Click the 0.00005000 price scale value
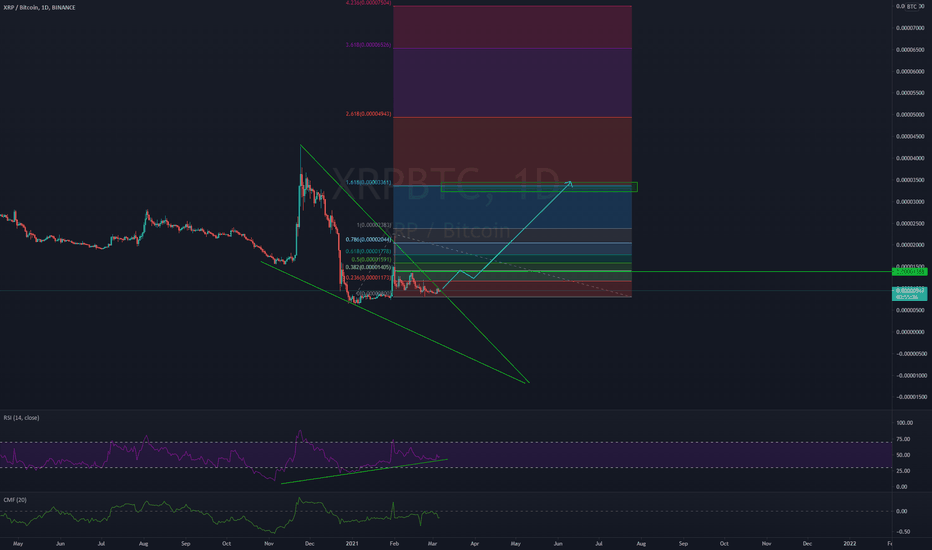Image resolution: width=932 pixels, height=550 pixels. click(x=910, y=115)
